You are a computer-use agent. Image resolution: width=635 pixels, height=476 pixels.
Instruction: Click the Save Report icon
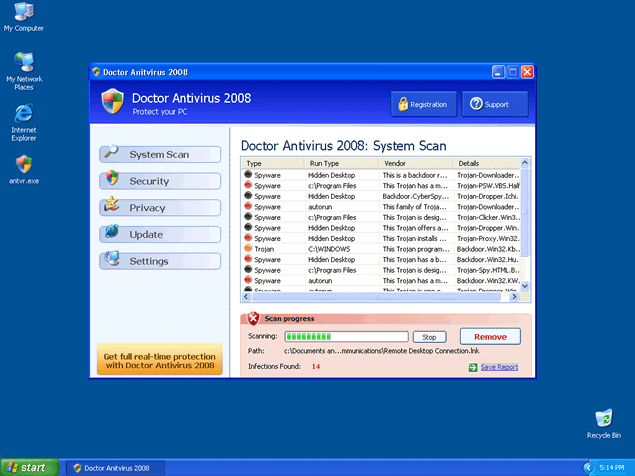(x=473, y=367)
